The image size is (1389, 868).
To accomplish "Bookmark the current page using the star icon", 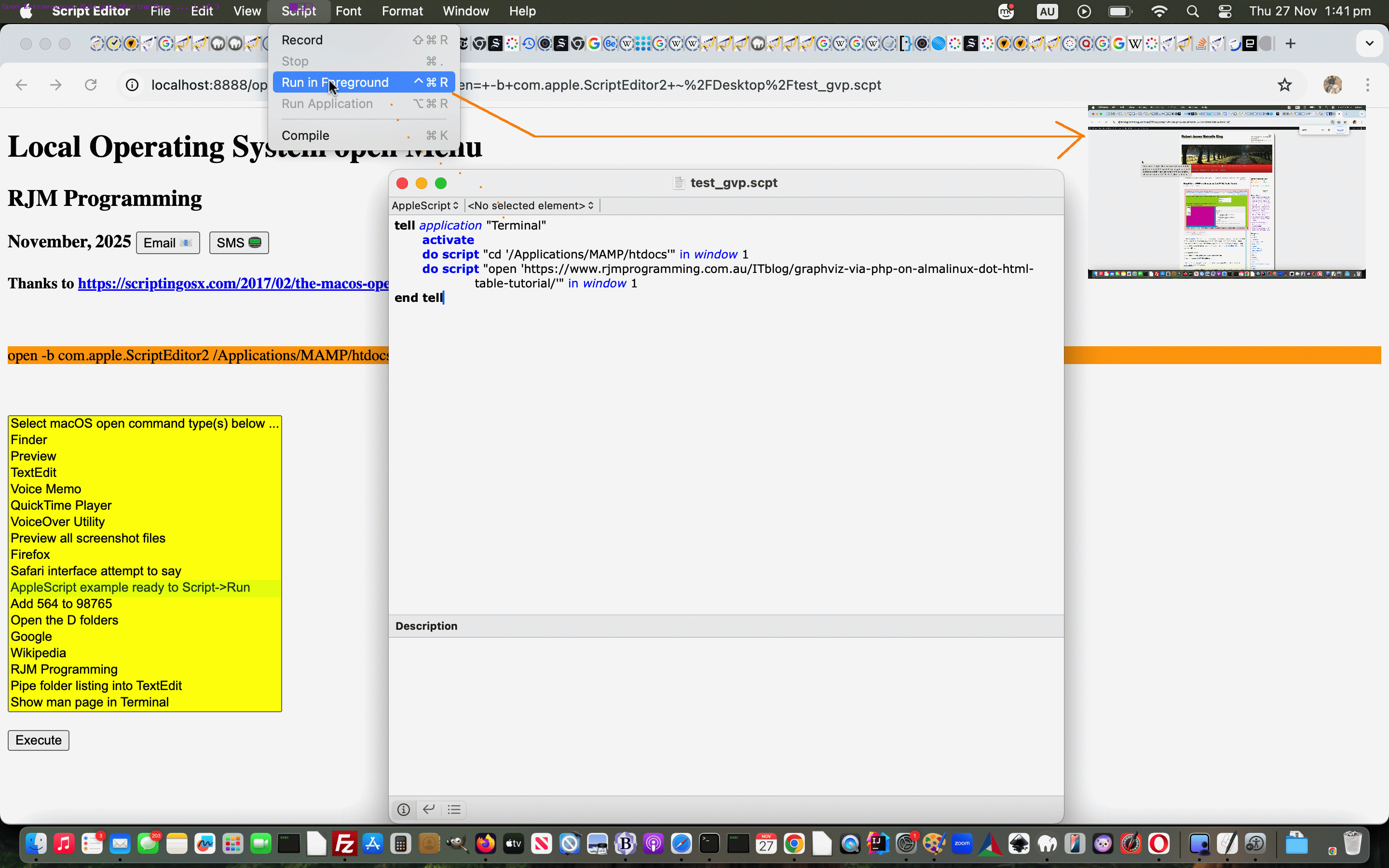I will point(1285,84).
